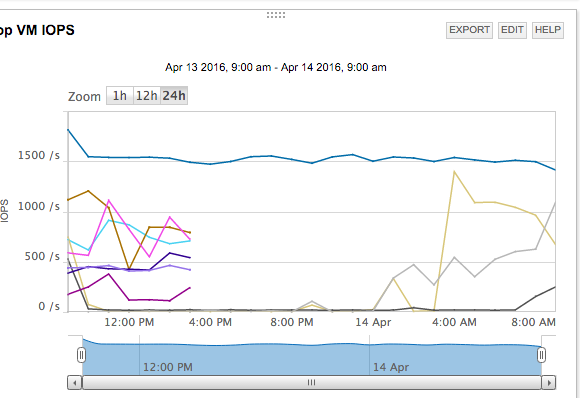Click the IOPS vertical axis title

coord(4,211)
